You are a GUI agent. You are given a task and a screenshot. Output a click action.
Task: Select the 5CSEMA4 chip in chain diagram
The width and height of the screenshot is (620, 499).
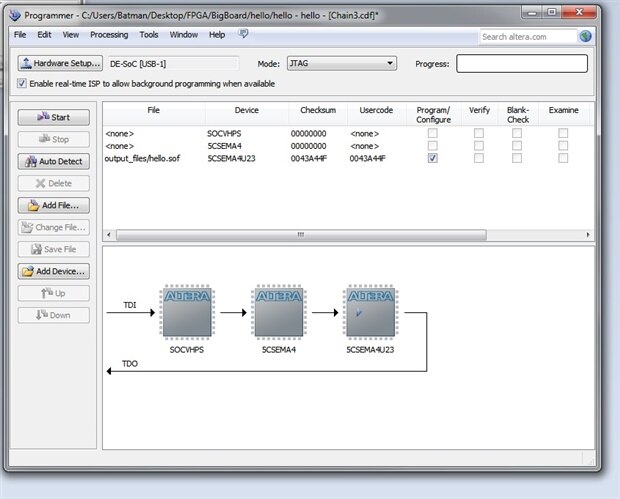(x=279, y=311)
